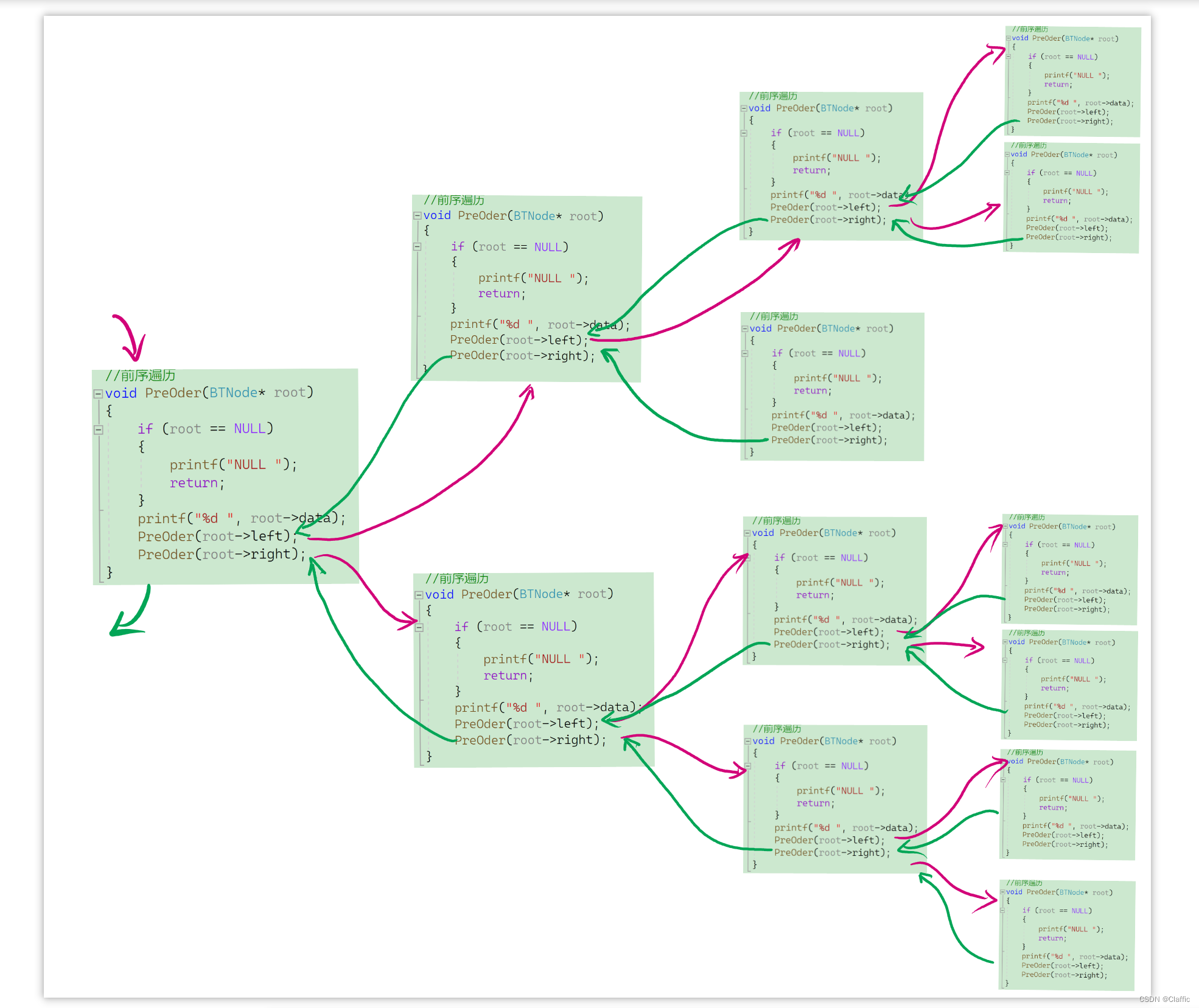The width and height of the screenshot is (1199, 1008).
Task: Click BTNode* in the largest code block's function signature
Action: (237, 393)
